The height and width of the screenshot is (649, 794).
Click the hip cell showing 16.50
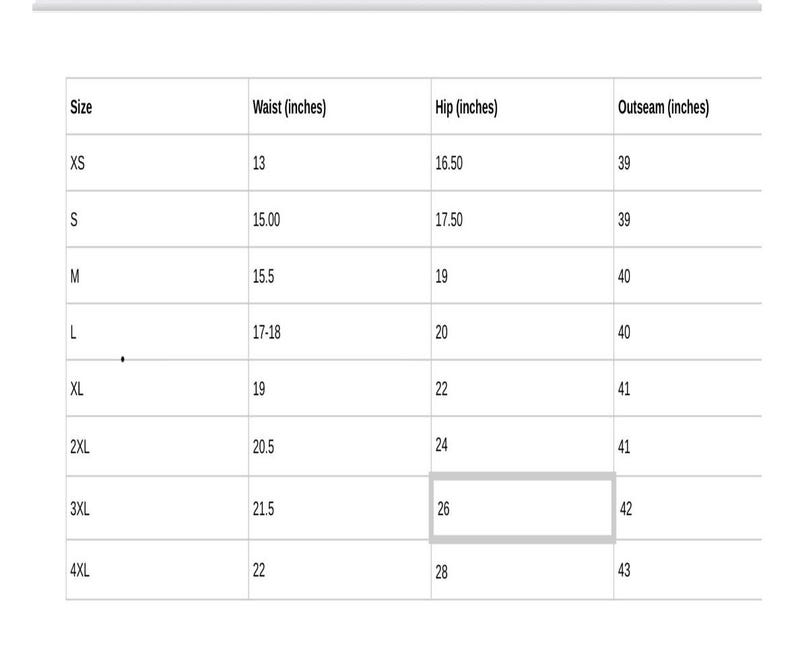pyautogui.click(x=523, y=163)
